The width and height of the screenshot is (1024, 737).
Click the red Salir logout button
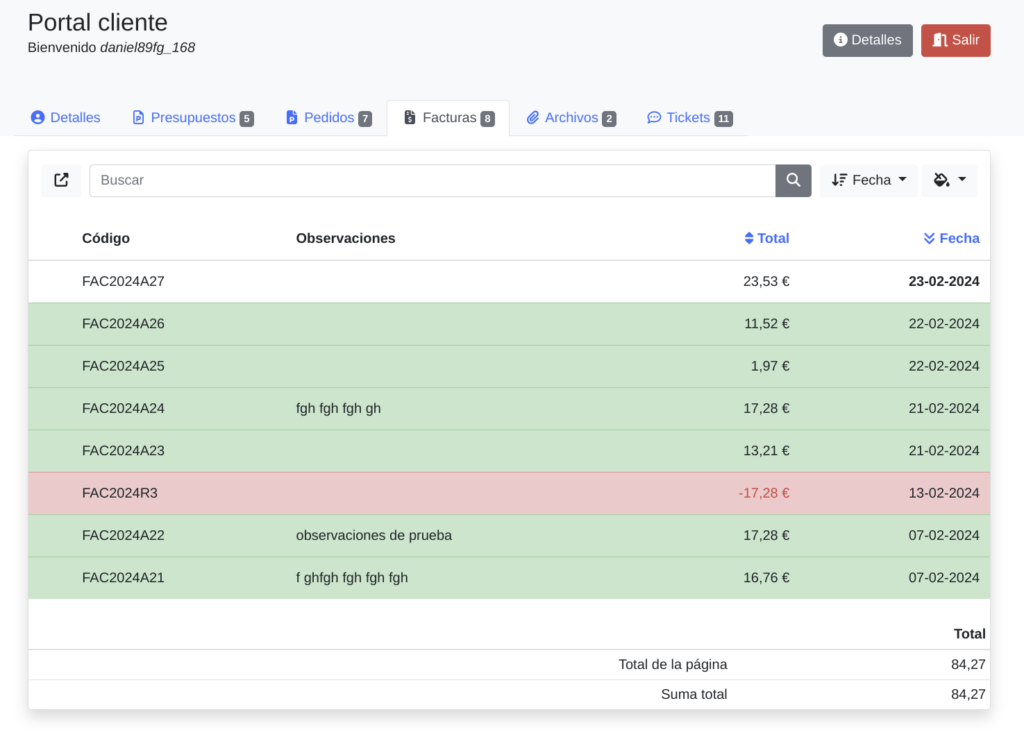pos(955,40)
